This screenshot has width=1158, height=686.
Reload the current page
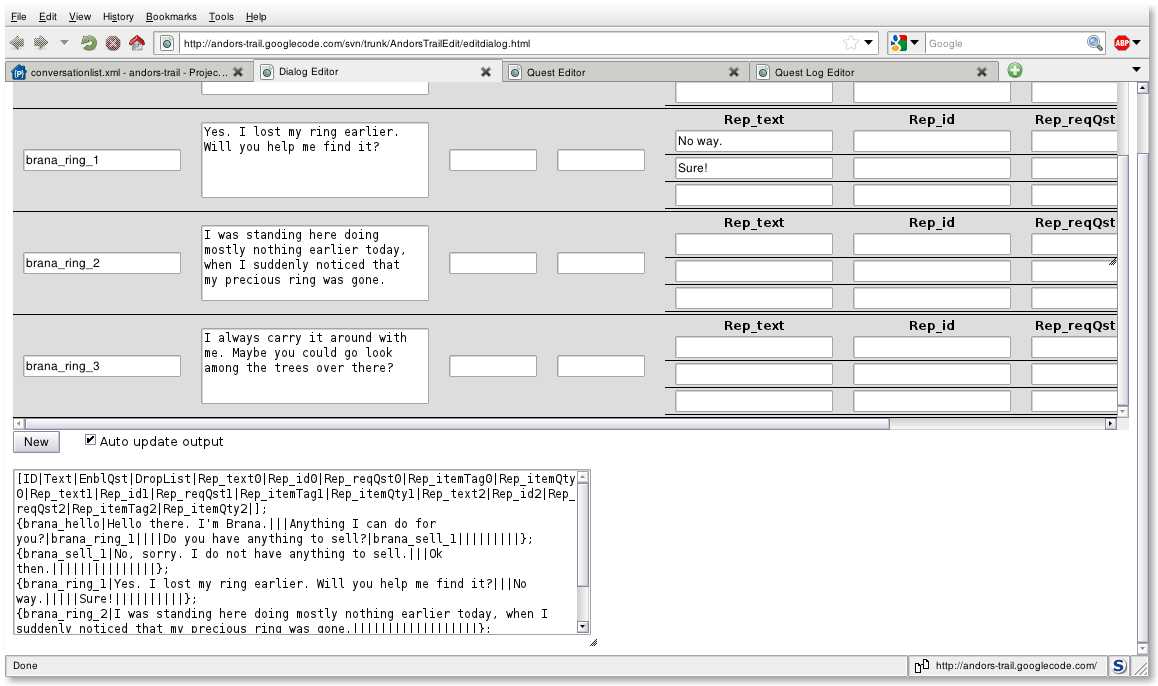(89, 43)
